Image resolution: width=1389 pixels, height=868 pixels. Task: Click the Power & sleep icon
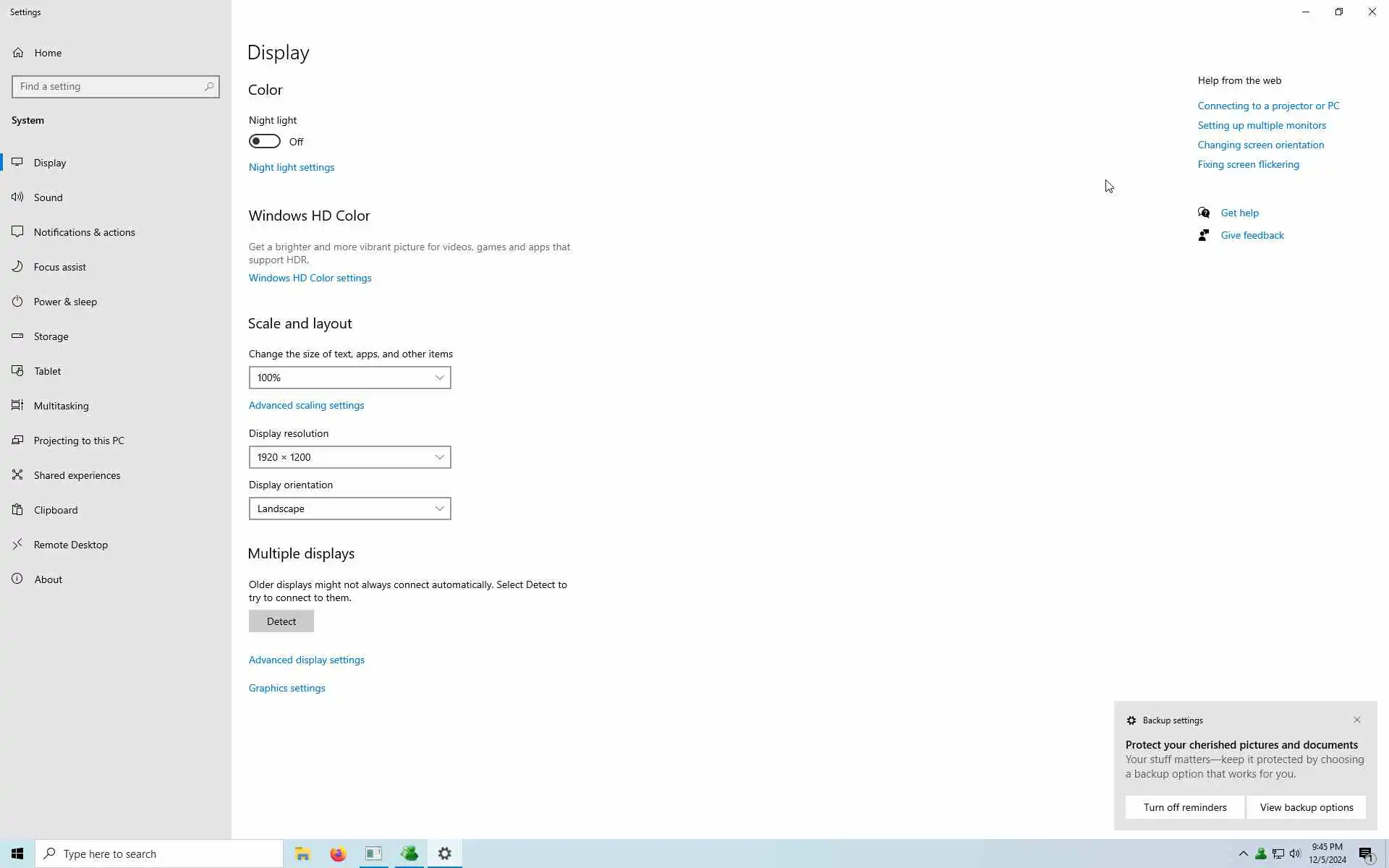[x=17, y=301]
